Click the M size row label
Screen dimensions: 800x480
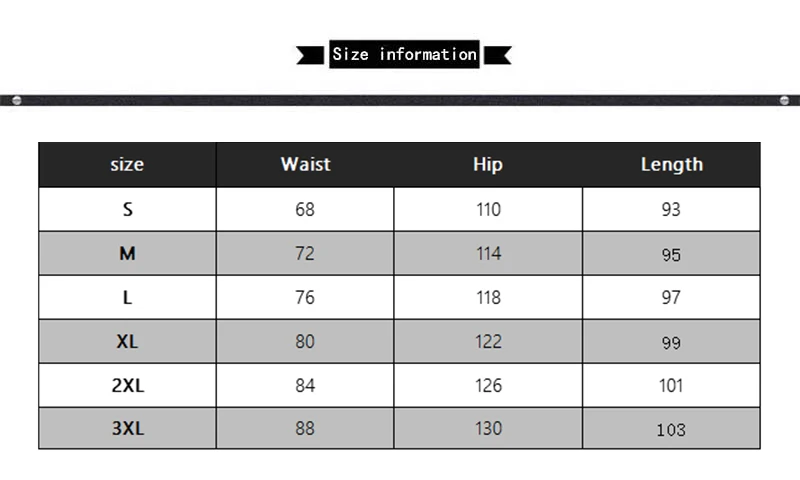pyautogui.click(x=128, y=254)
